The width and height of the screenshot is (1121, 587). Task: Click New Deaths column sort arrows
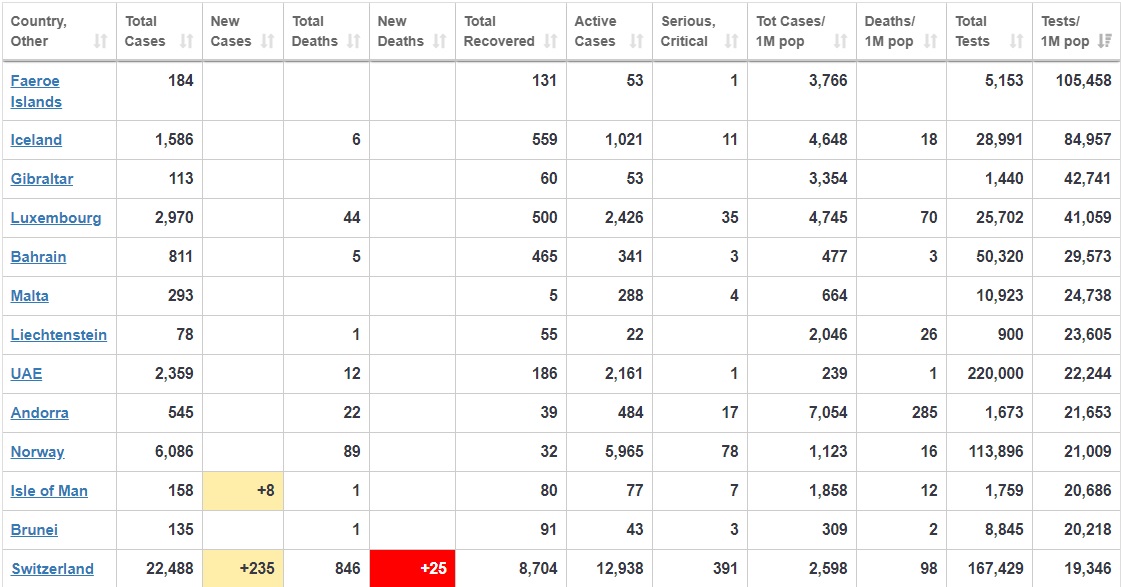[440, 41]
